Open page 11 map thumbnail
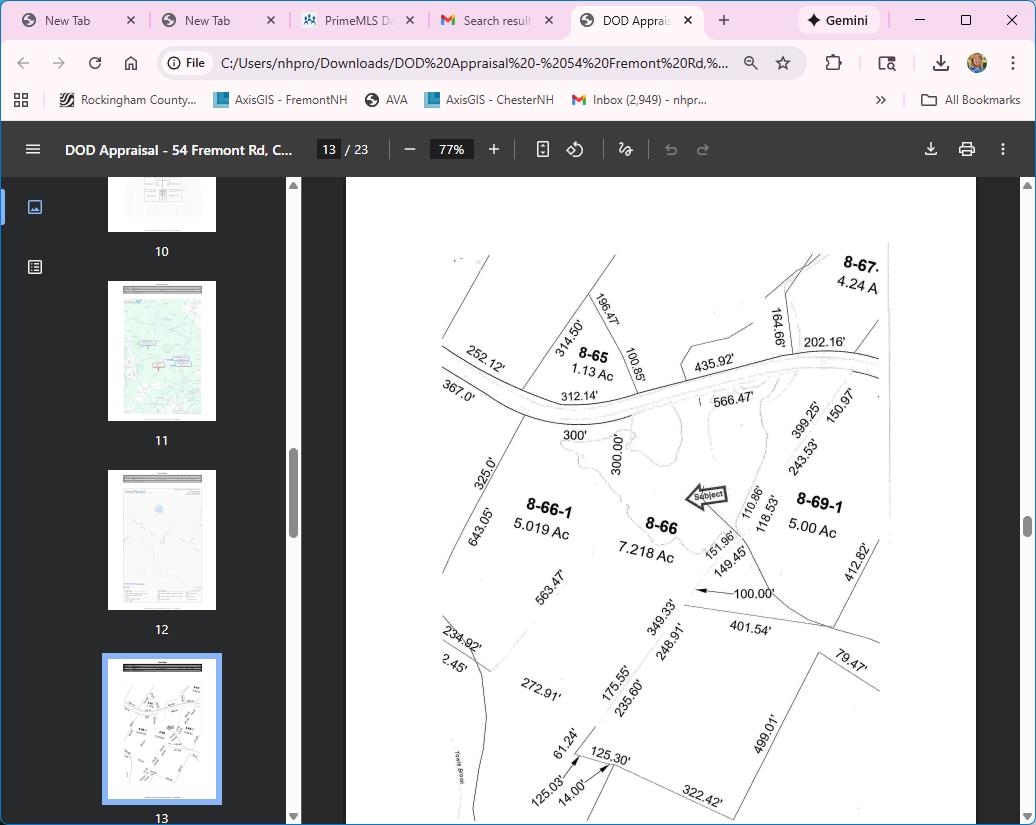This screenshot has width=1036, height=825. (162, 351)
